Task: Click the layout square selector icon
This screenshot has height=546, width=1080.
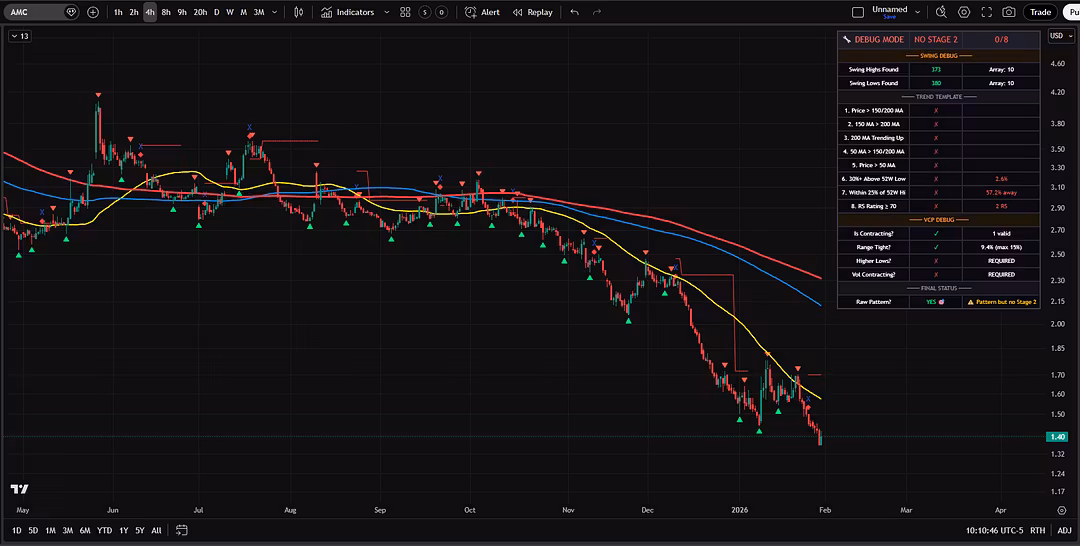Action: pyautogui.click(x=857, y=12)
